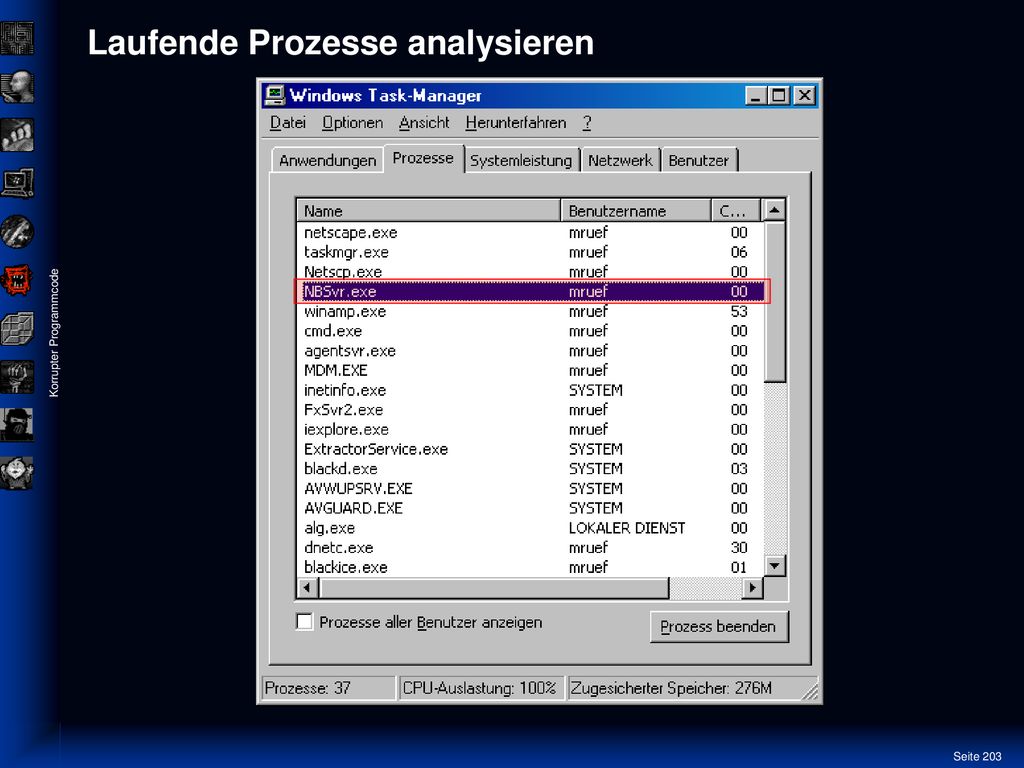The image size is (1024, 768).
Task: Click the horizontal scroll-right arrow
Action: click(x=752, y=588)
